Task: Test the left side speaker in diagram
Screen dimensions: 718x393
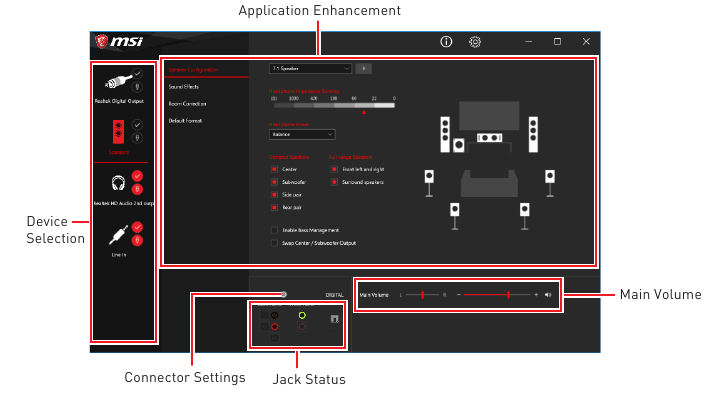Action: pos(429,183)
